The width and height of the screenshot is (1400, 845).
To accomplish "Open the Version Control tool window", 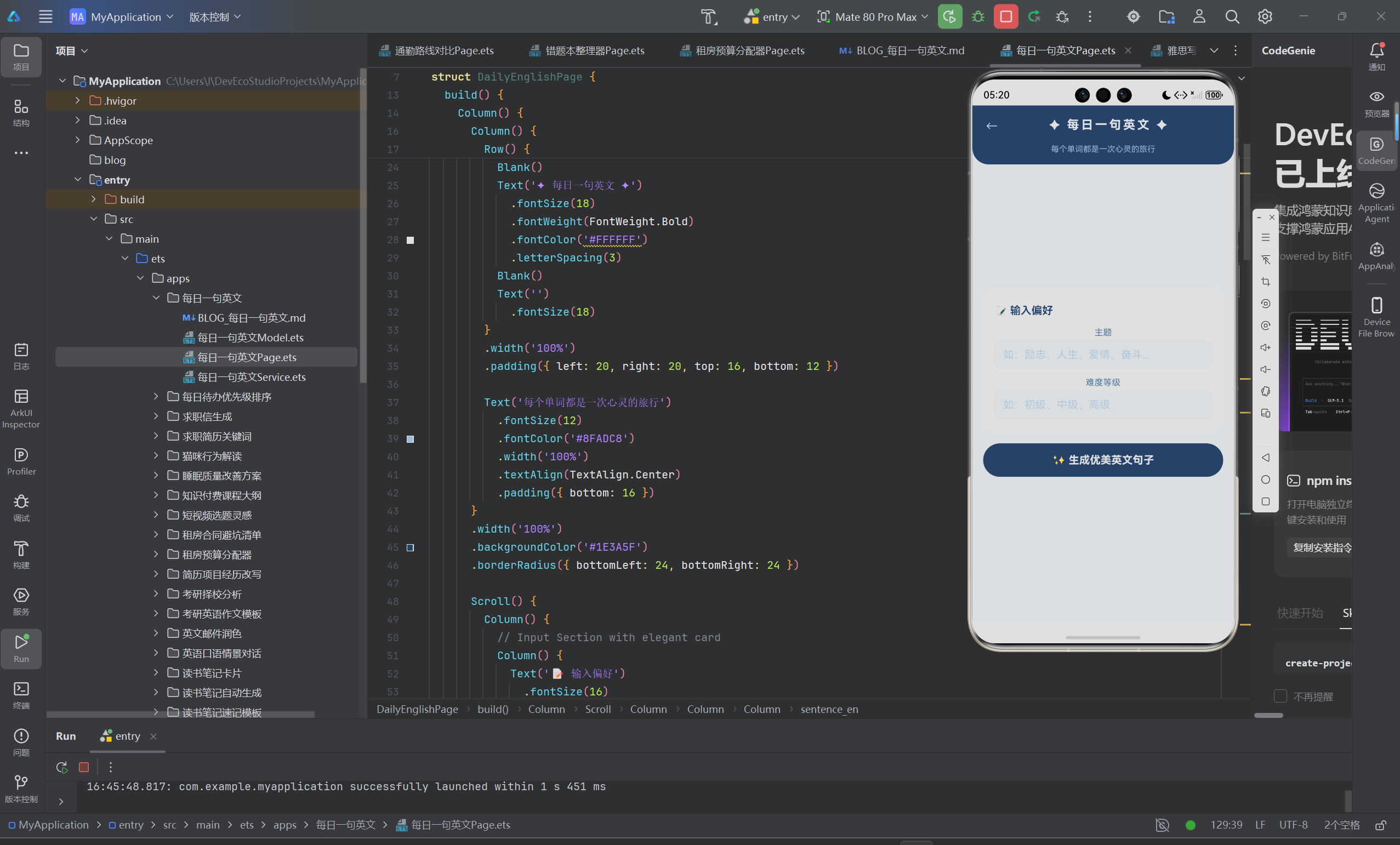I will [21, 789].
